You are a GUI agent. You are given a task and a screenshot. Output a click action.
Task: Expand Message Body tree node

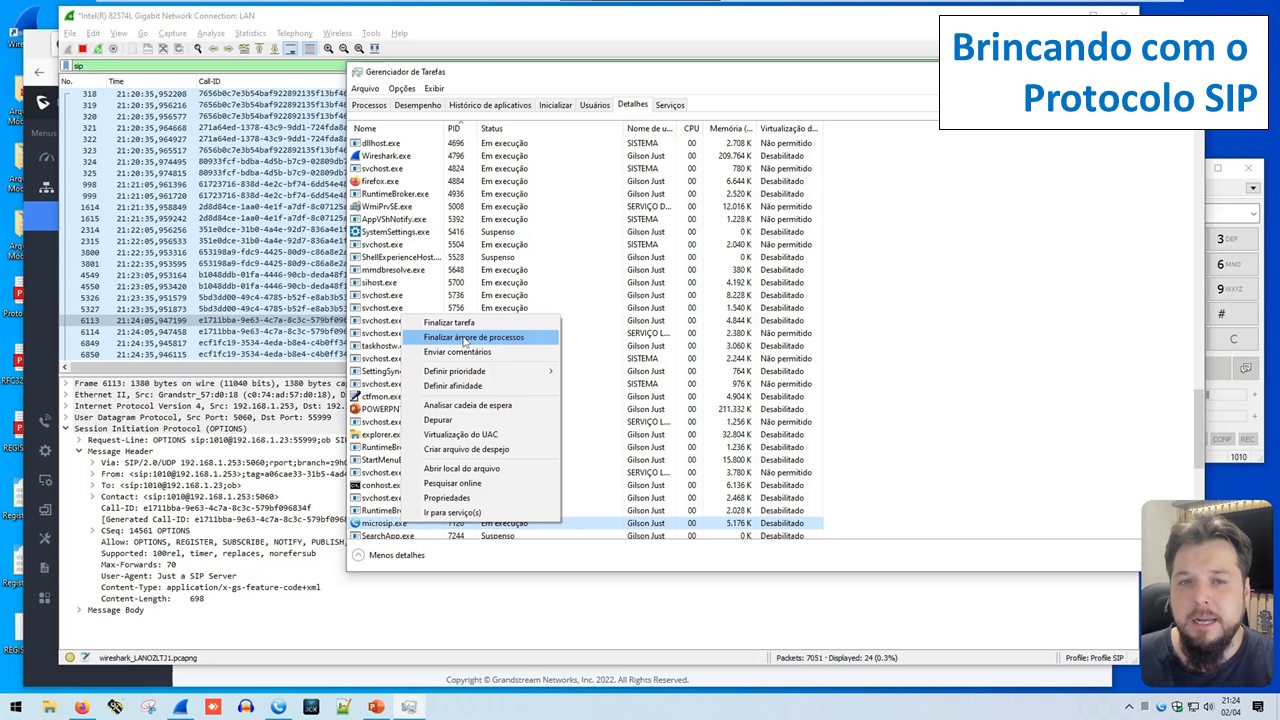[x=79, y=610]
